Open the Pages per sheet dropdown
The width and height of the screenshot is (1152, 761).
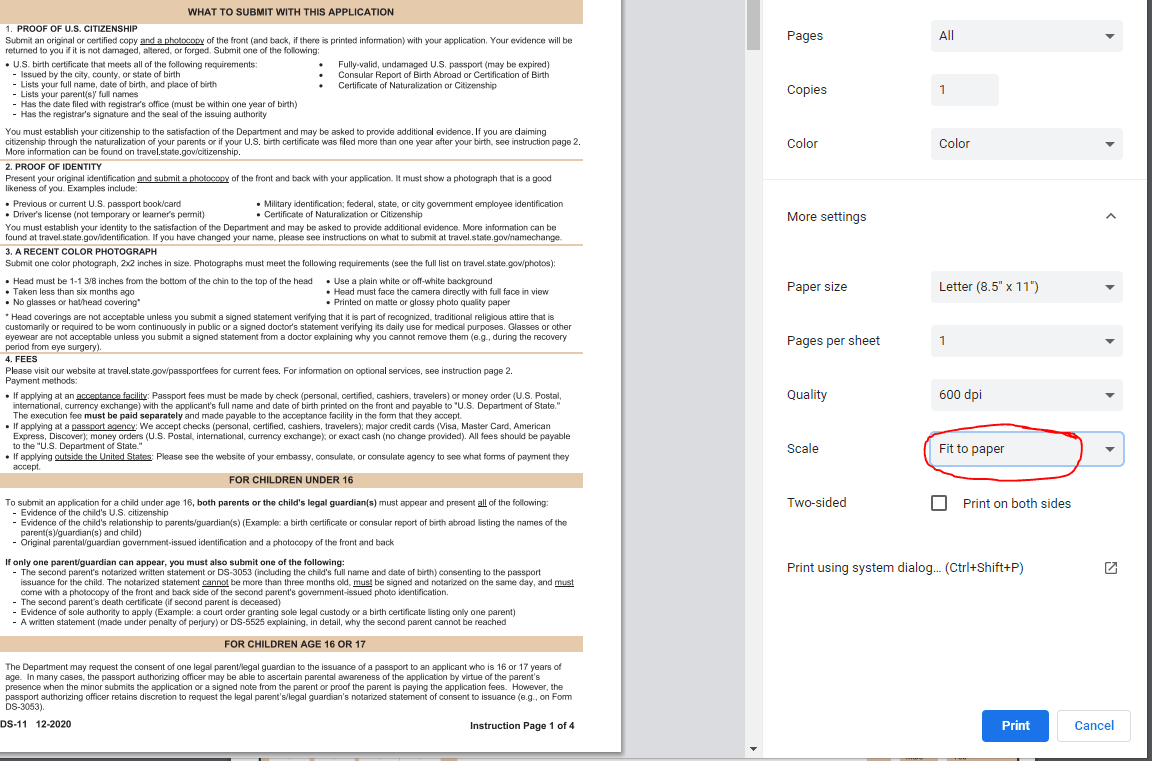tap(1026, 340)
